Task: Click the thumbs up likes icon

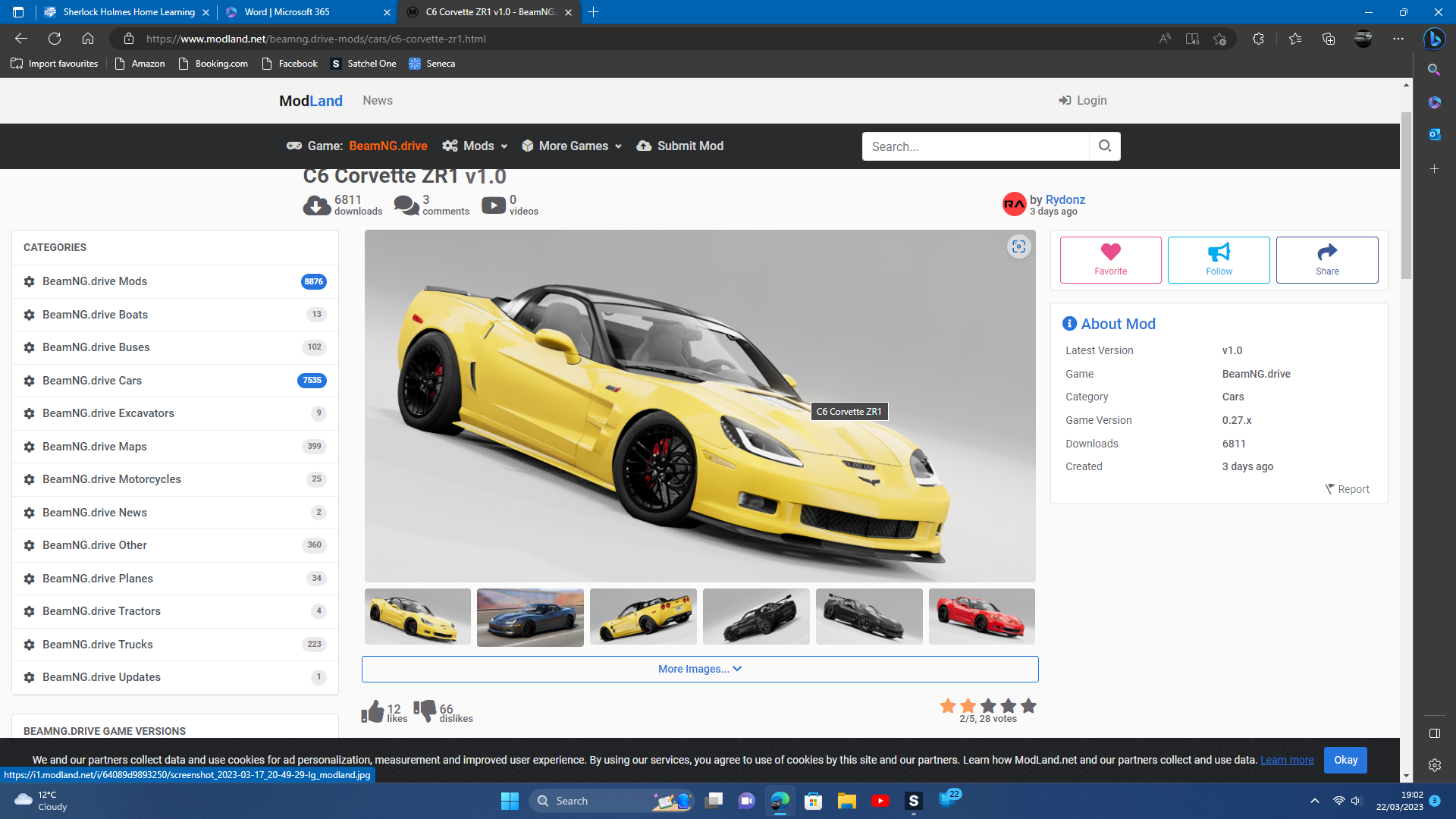Action: click(x=372, y=711)
